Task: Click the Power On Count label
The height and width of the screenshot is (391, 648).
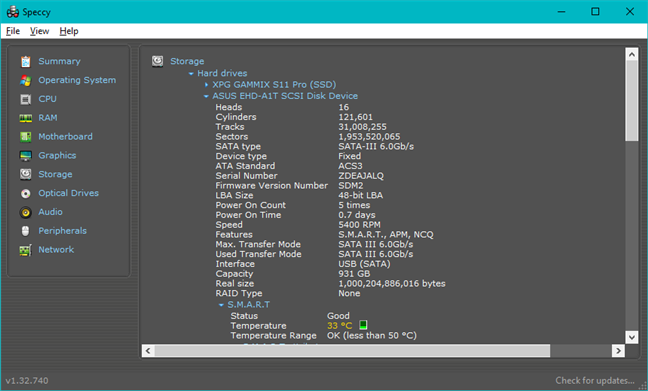Action: coord(250,205)
